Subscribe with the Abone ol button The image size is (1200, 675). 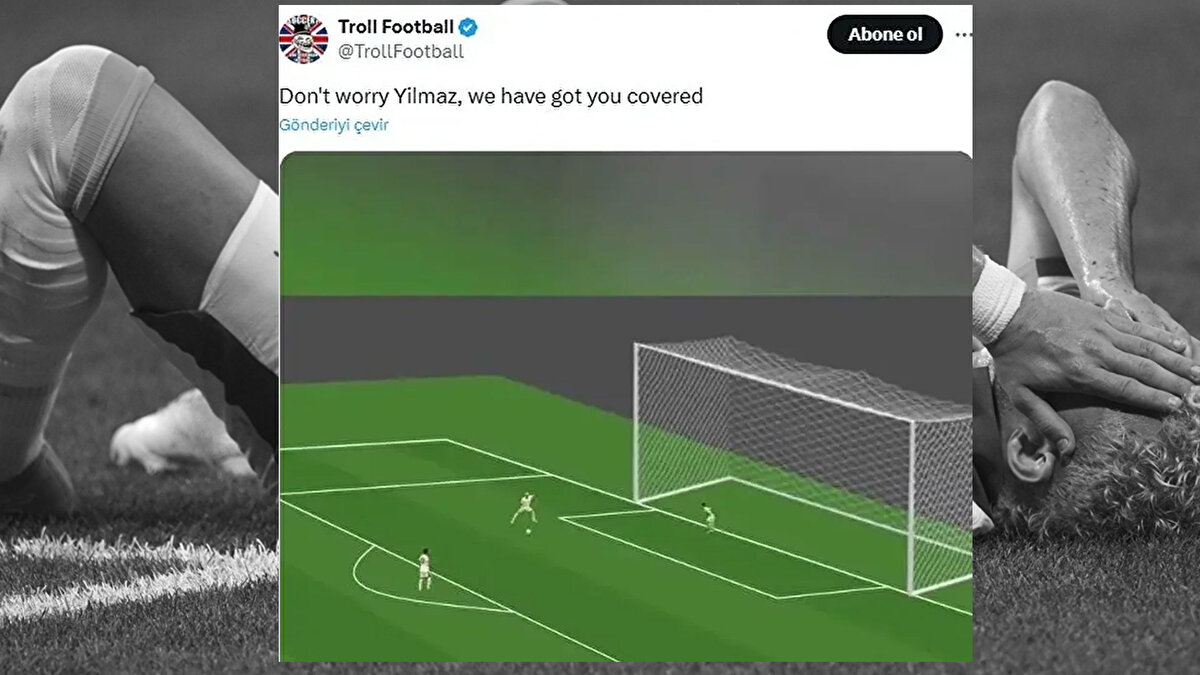click(885, 34)
